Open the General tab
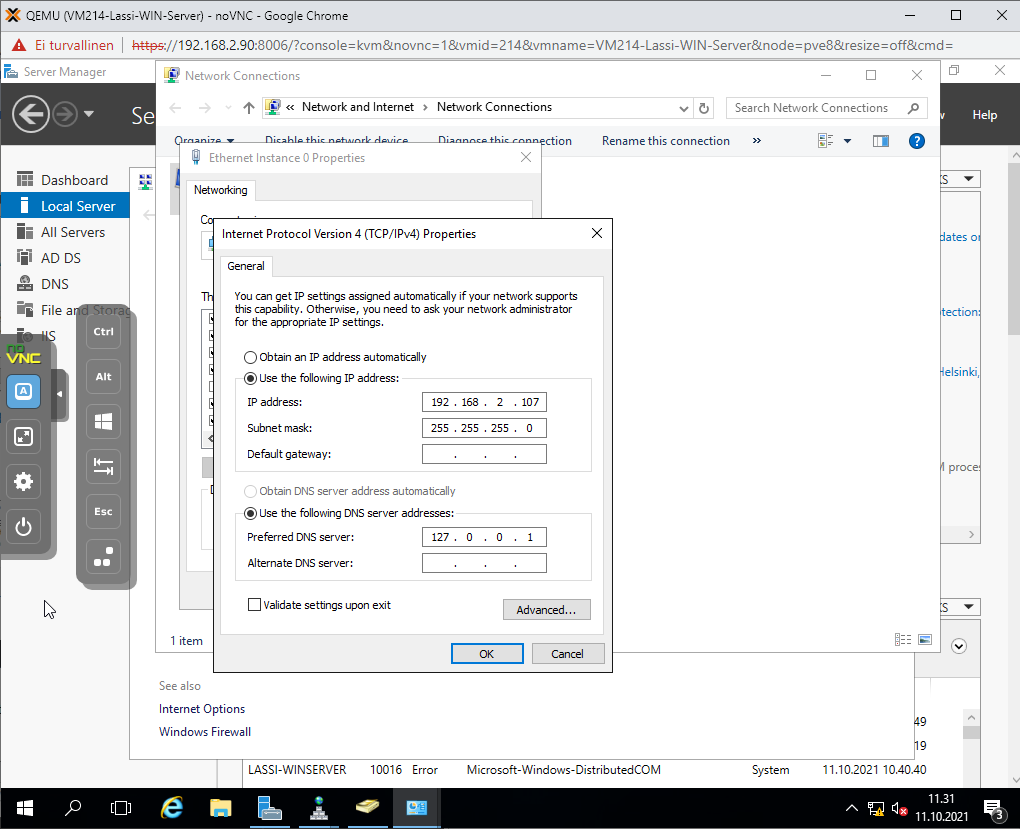This screenshot has height=829, width=1020. [x=246, y=266]
